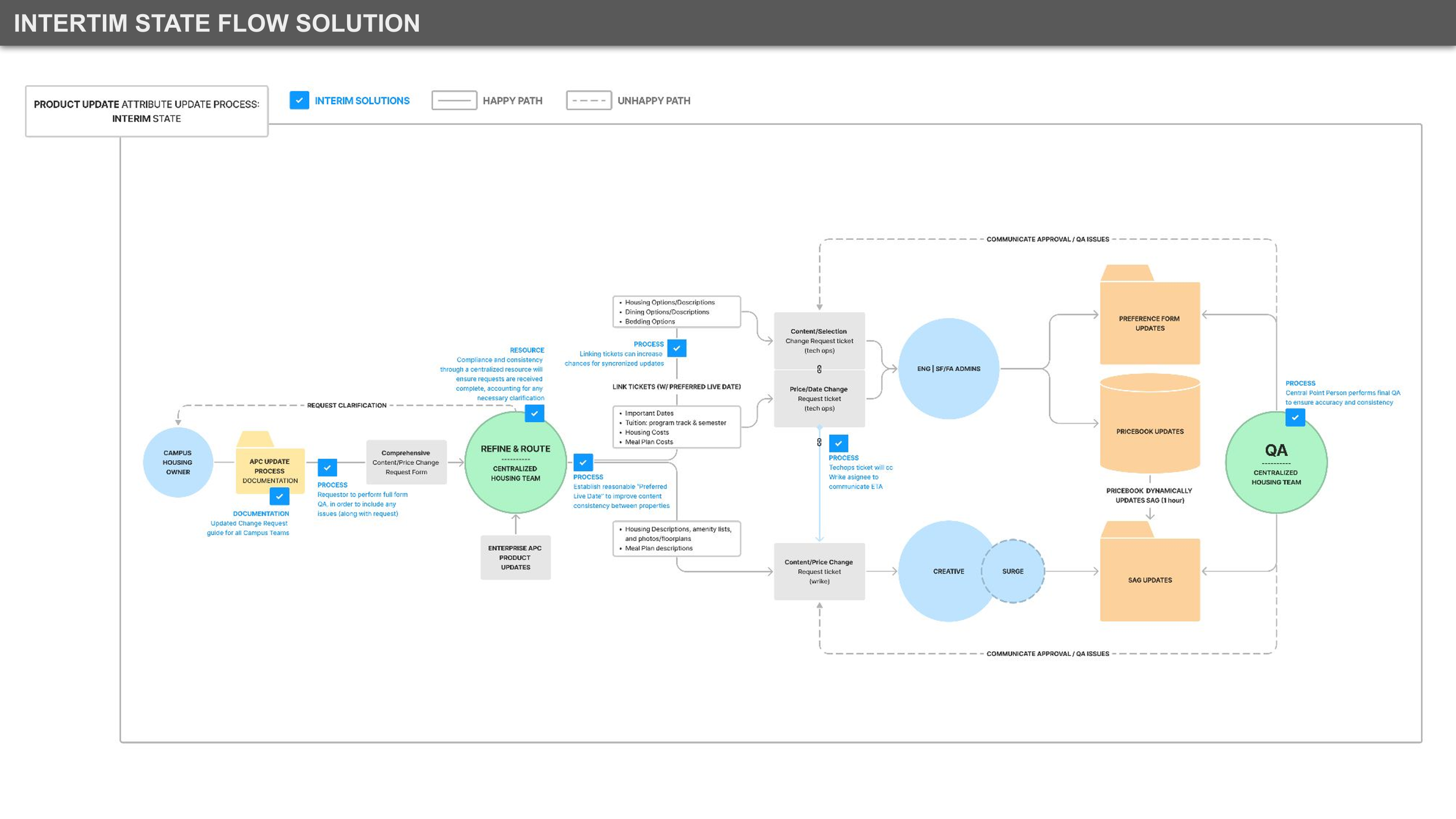Screen dimensions: 1456x819
Task: Click checkmark atop the Refine & Route circle
Action: pyautogui.click(x=535, y=413)
